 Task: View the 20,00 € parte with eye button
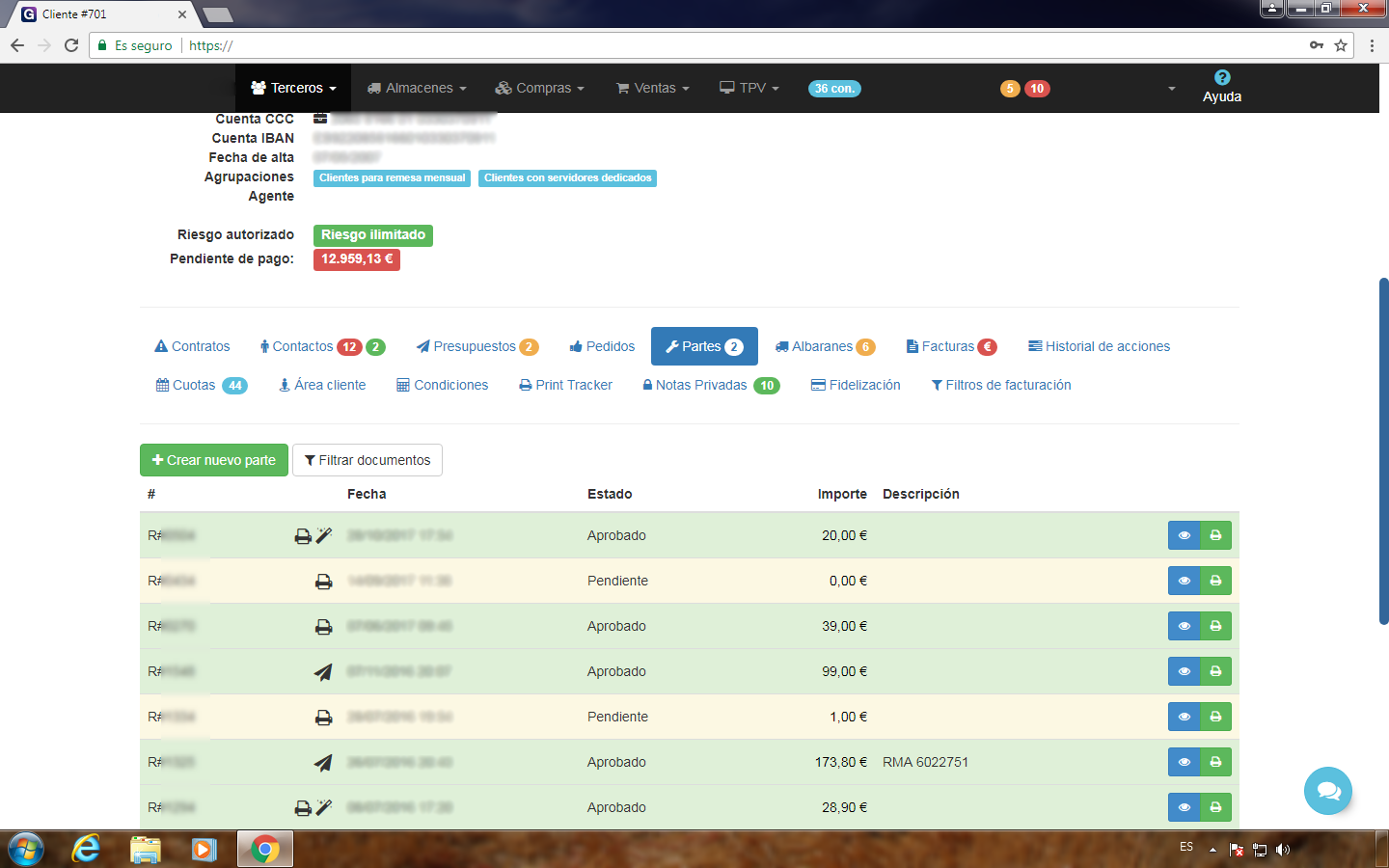1184,535
